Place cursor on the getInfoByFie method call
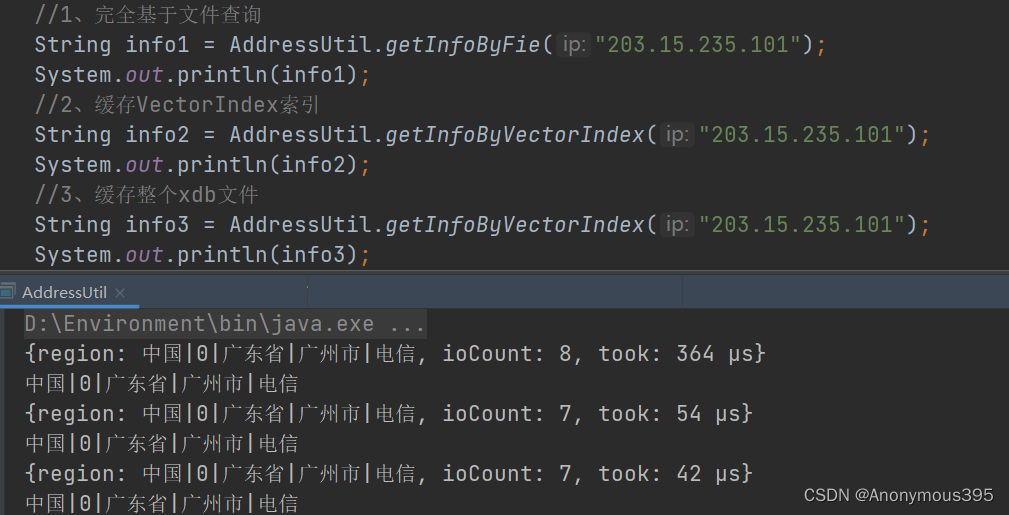This screenshot has height=515, width=1009. (x=463, y=45)
